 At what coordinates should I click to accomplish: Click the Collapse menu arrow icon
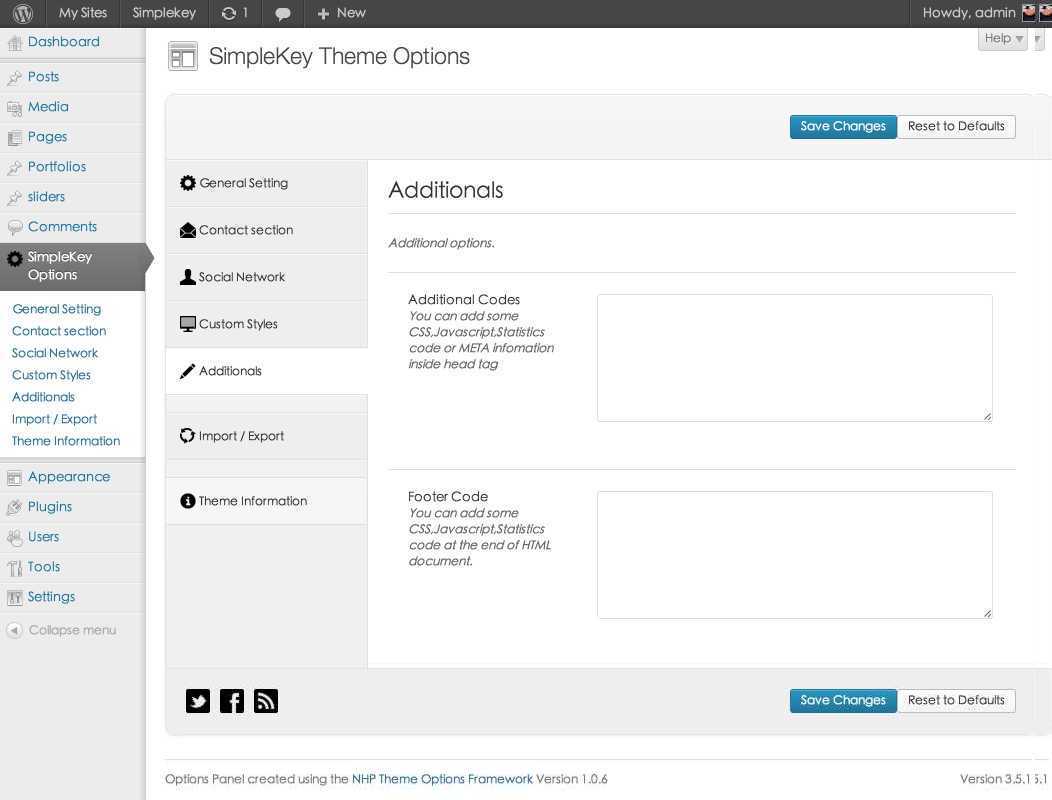click(x=14, y=630)
